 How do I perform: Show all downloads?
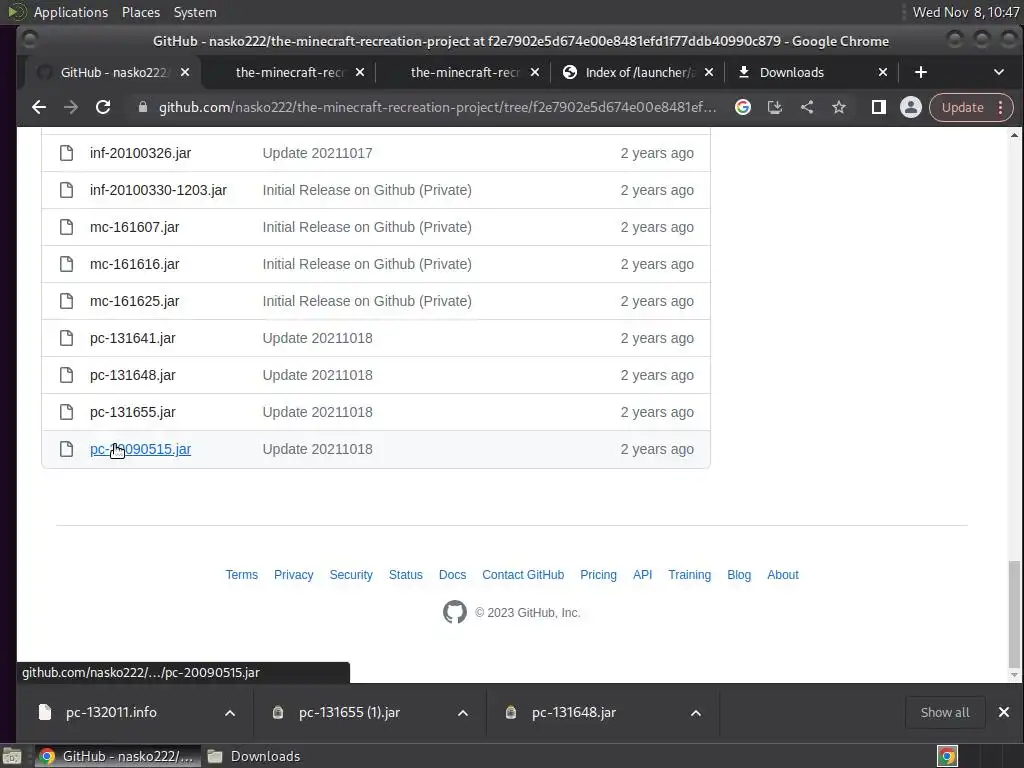(x=945, y=712)
